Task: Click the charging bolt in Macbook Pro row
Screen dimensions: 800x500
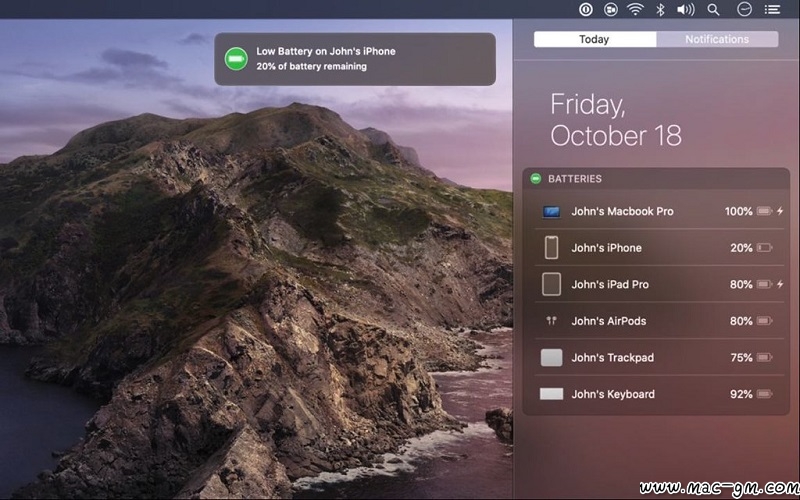Action: [780, 211]
